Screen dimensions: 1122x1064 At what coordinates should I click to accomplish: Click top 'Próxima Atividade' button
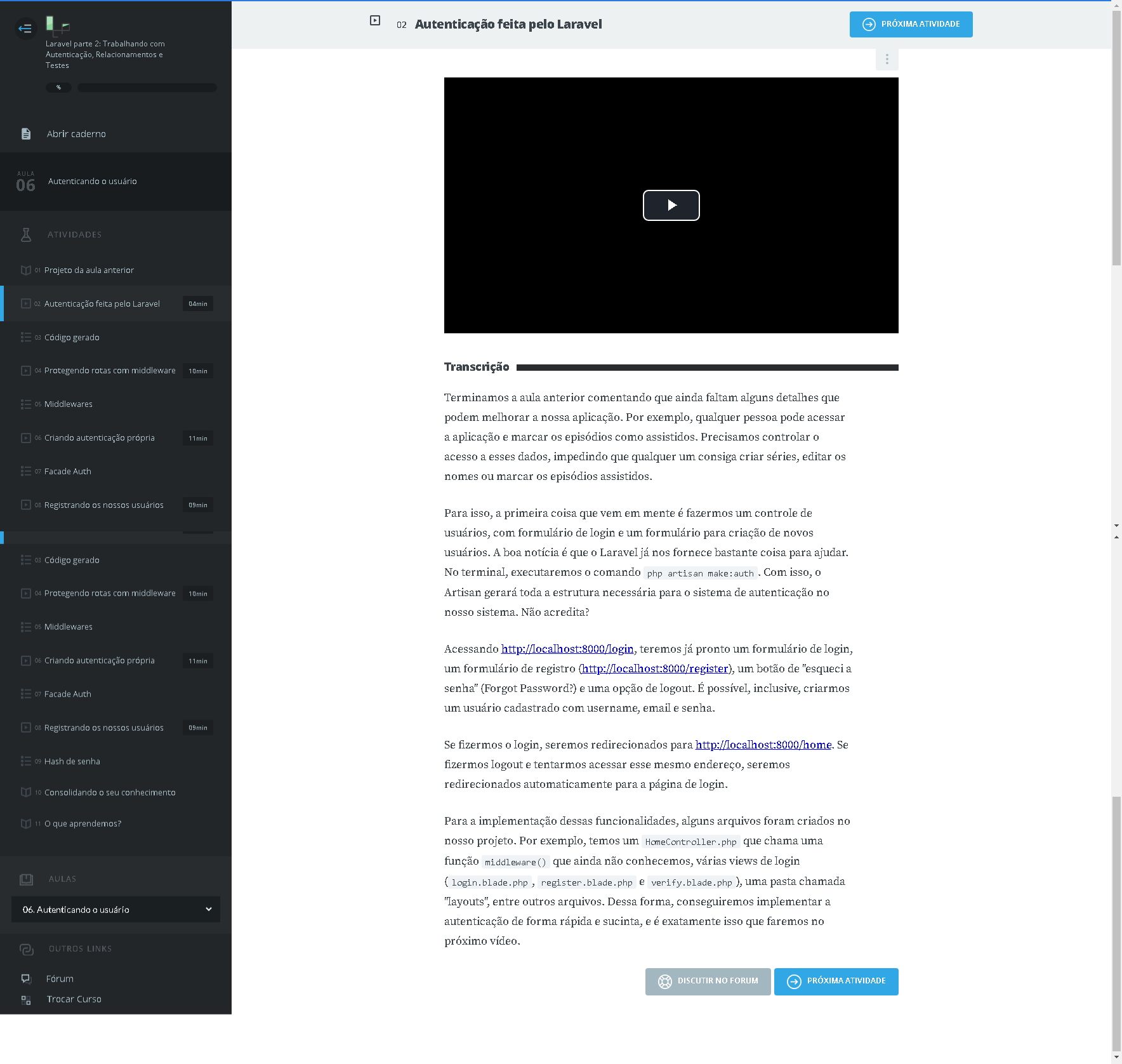click(911, 25)
